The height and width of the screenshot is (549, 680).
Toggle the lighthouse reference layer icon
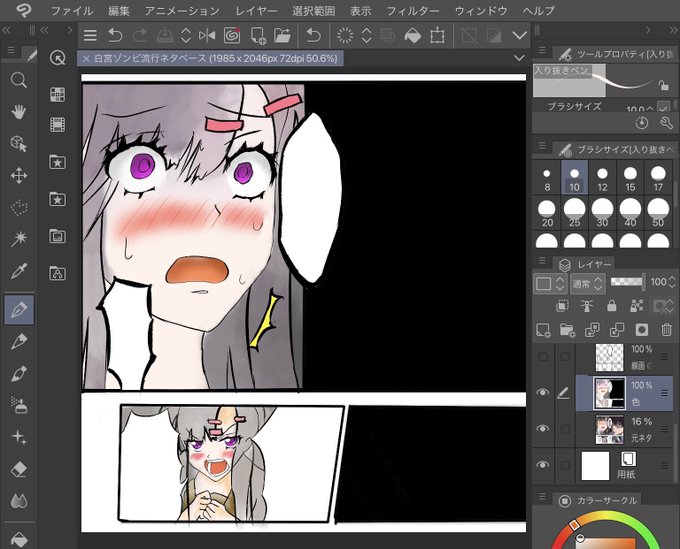587,306
